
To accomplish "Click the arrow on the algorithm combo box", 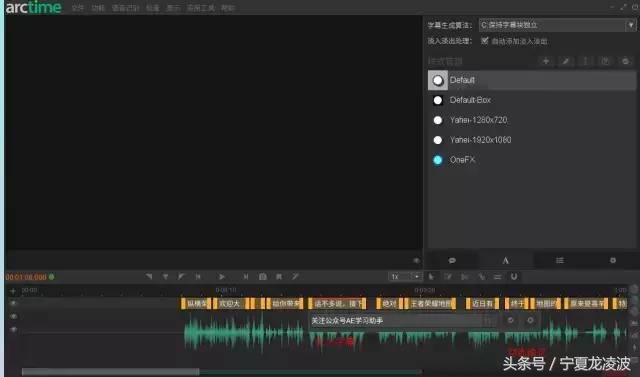I will click(x=631, y=25).
